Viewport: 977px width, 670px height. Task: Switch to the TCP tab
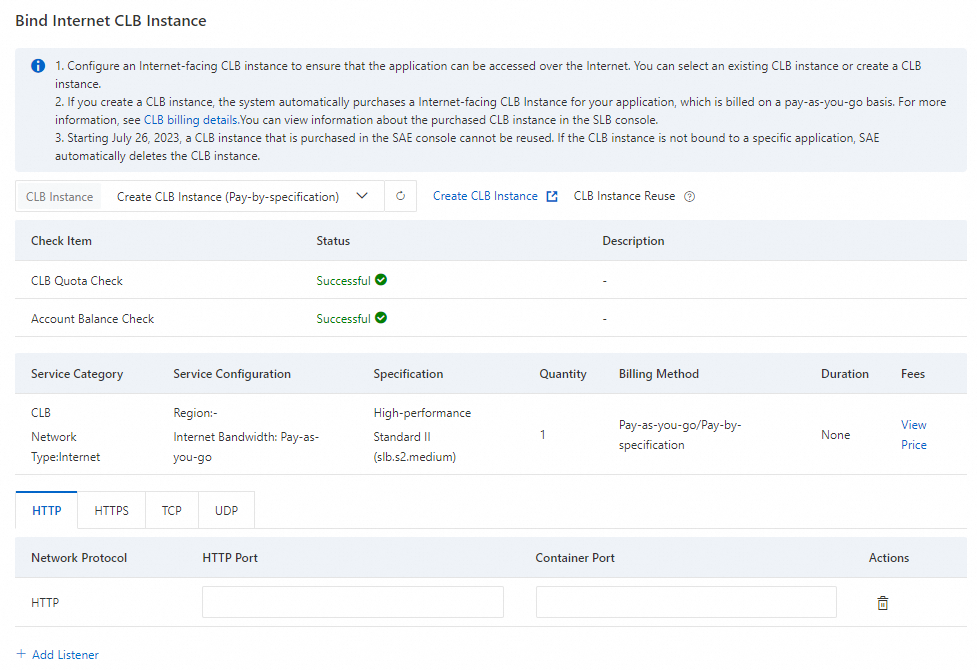[x=172, y=510]
